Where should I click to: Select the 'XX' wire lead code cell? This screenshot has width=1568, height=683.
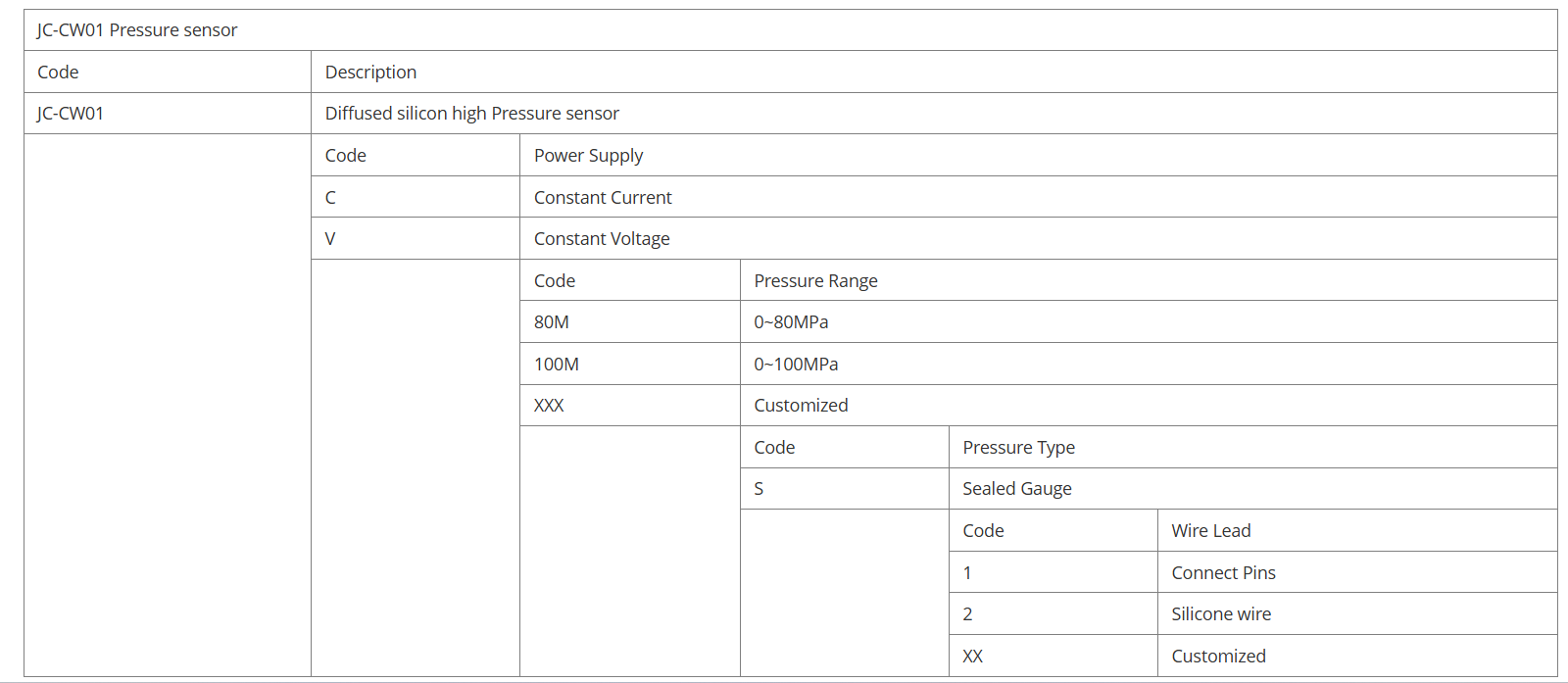(972, 657)
